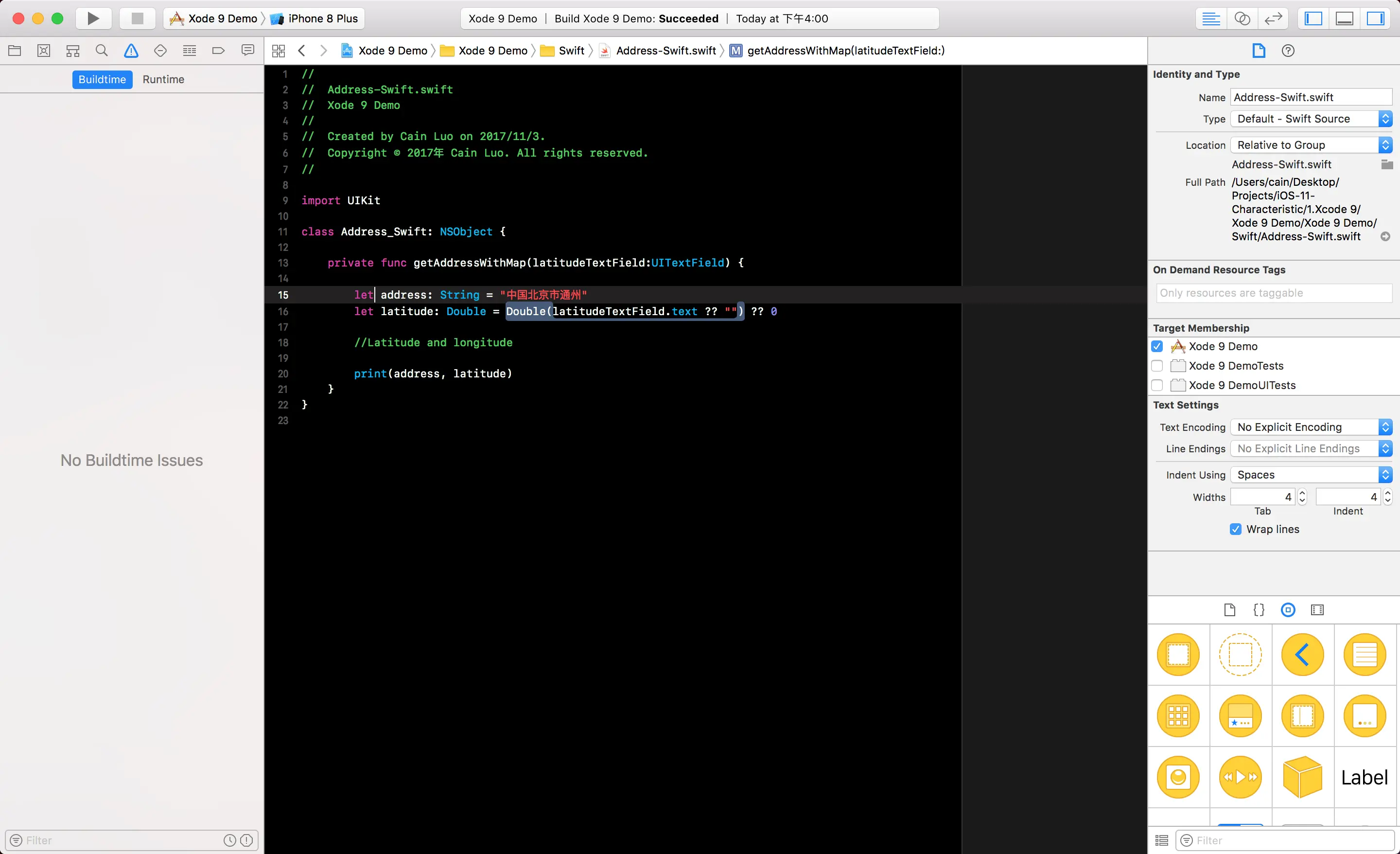
Task: Show the Assistant editor
Action: (1242, 18)
